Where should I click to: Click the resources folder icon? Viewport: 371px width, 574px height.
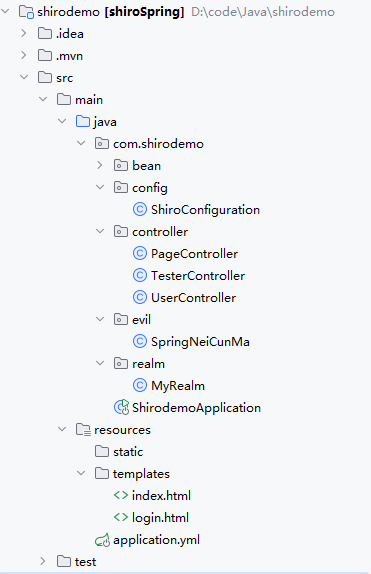(83, 429)
